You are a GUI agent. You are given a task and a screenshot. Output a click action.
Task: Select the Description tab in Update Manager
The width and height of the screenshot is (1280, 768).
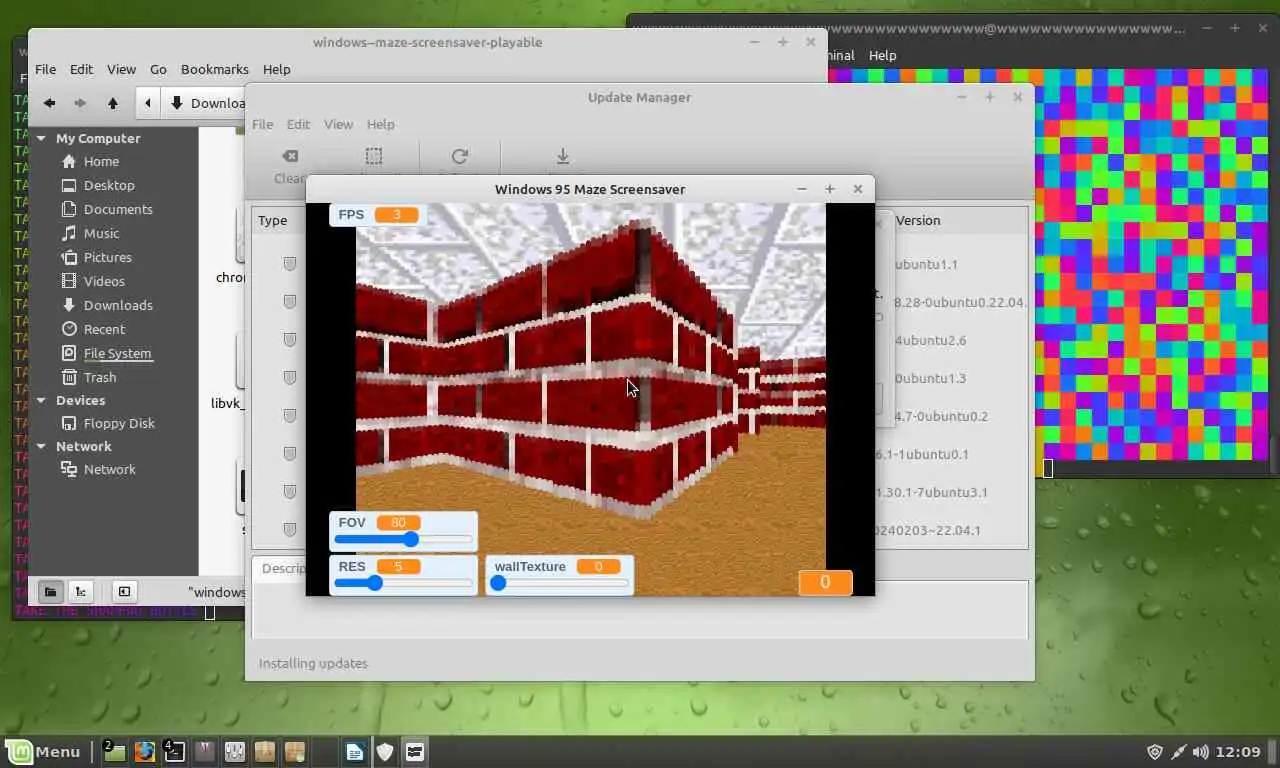tap(283, 568)
